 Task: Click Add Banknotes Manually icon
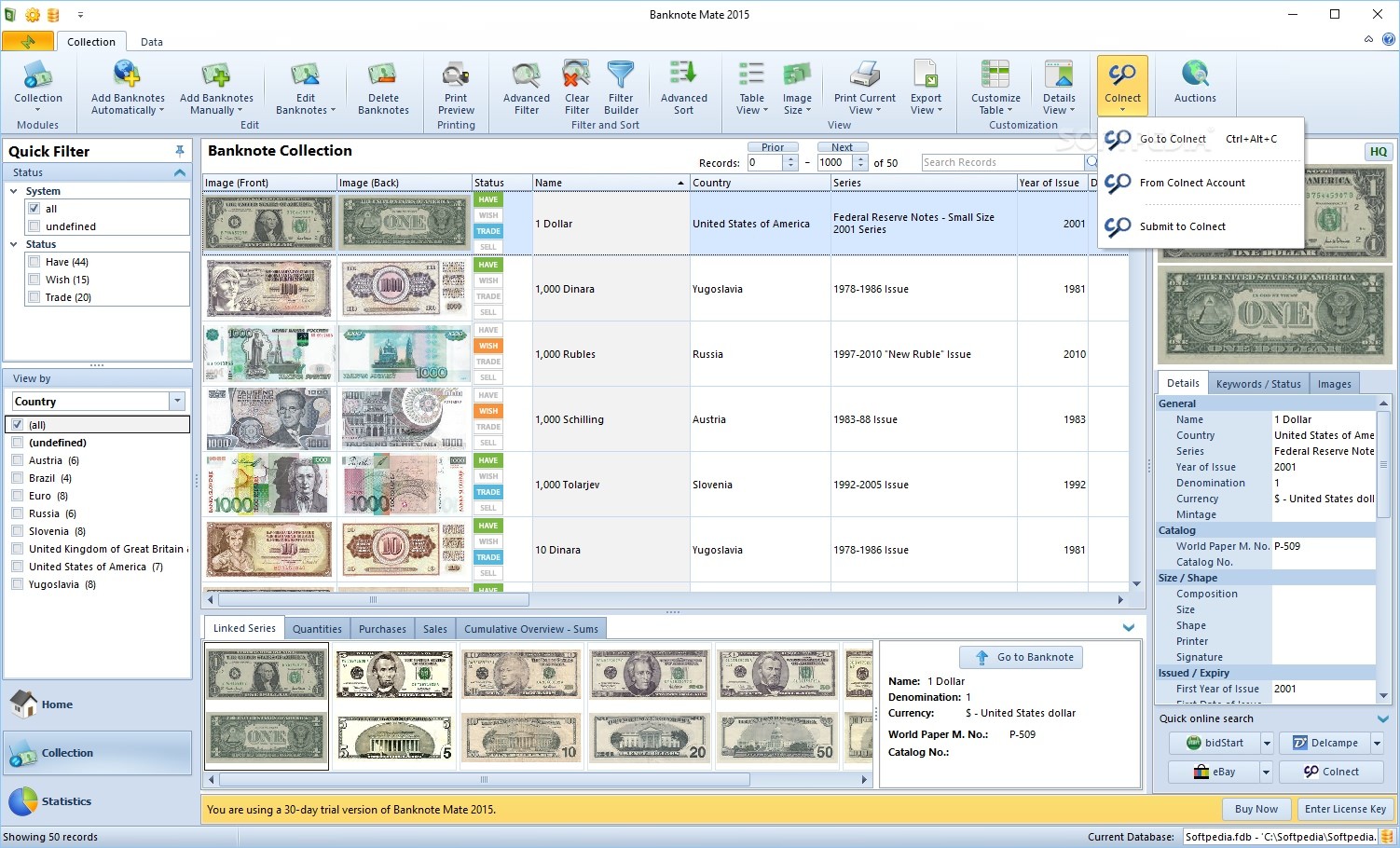pyautogui.click(x=216, y=87)
